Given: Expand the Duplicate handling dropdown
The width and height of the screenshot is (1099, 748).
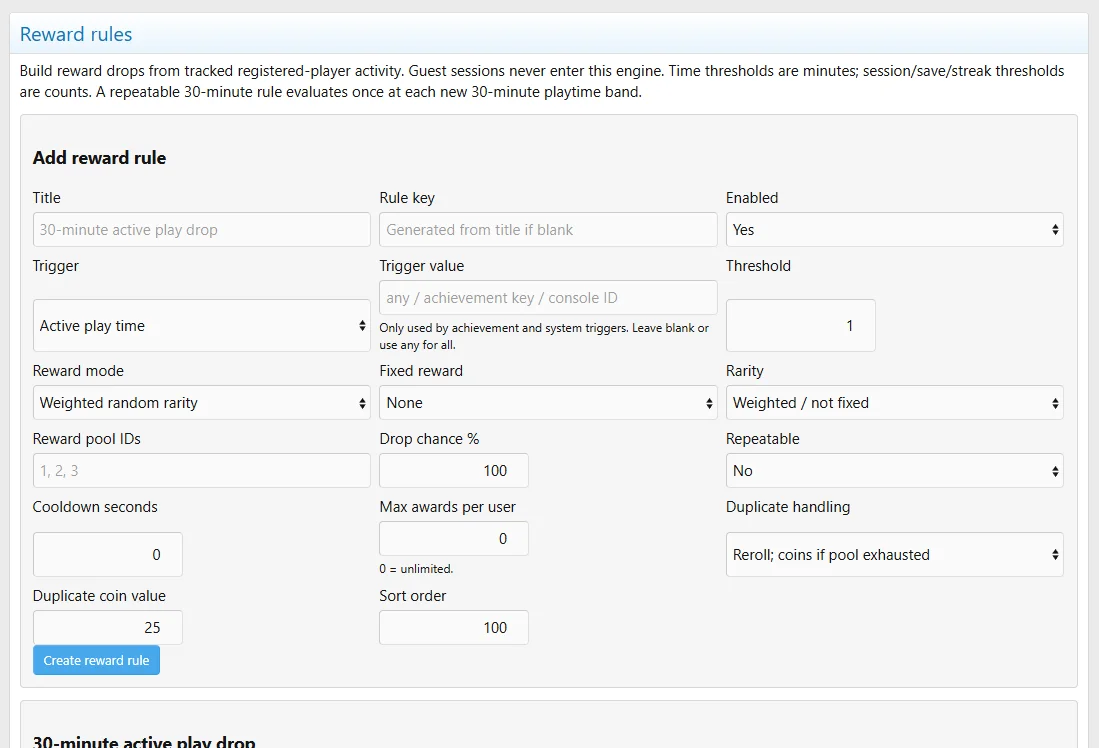Looking at the screenshot, I should coord(894,555).
